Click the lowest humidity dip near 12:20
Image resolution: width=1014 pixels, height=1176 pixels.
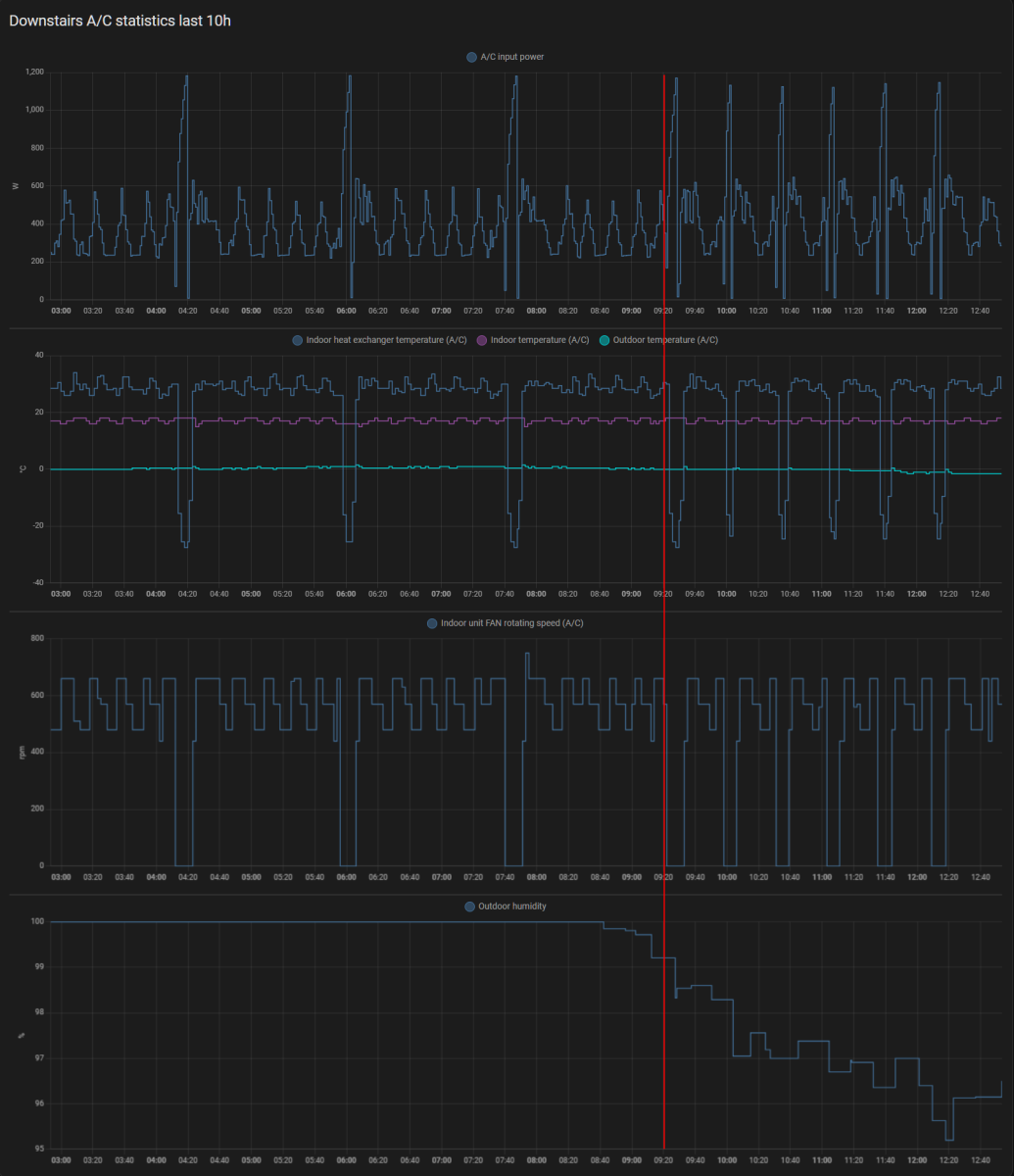(948, 1139)
